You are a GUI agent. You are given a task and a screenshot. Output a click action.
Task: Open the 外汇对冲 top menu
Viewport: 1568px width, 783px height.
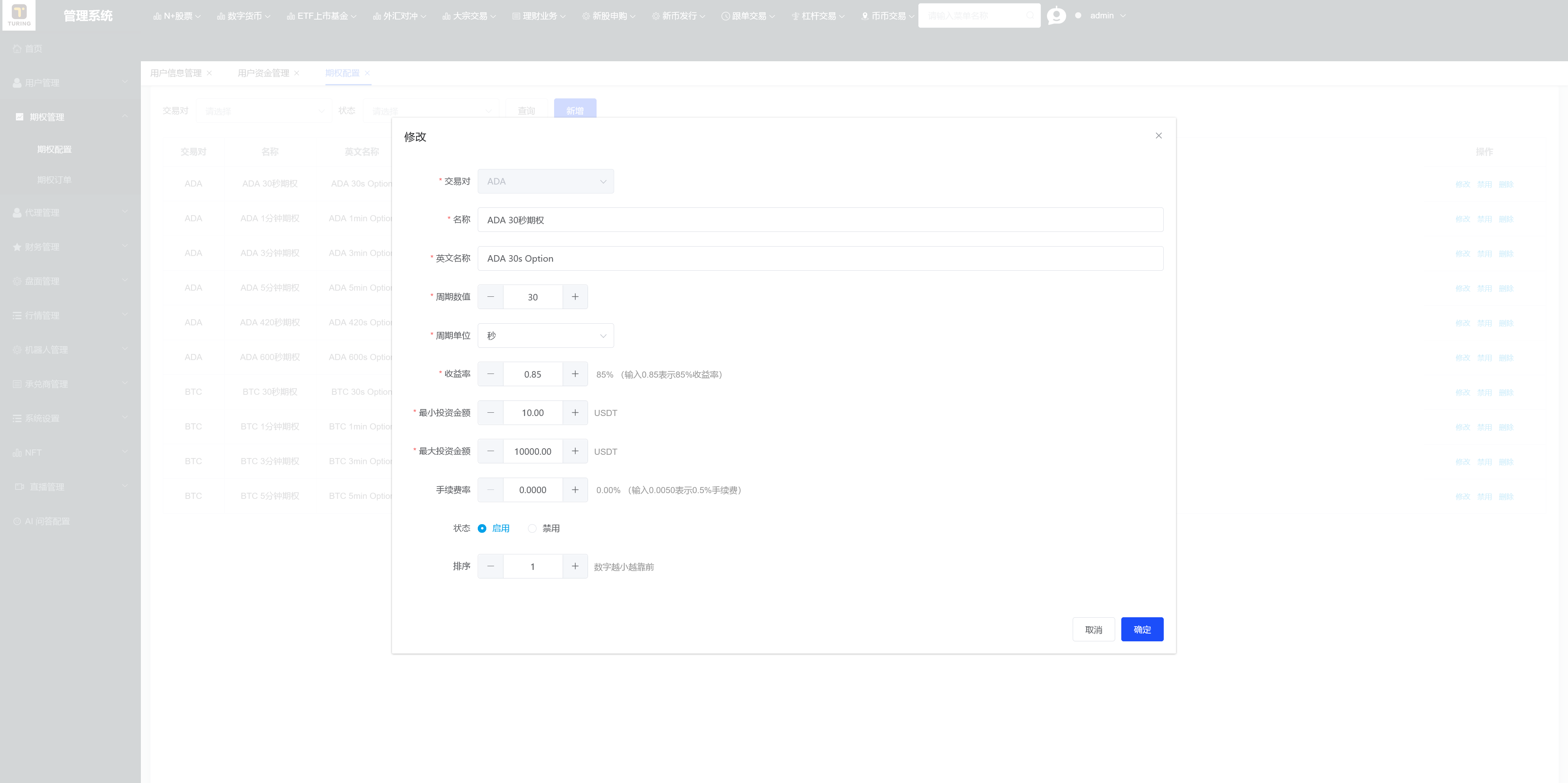(x=399, y=16)
